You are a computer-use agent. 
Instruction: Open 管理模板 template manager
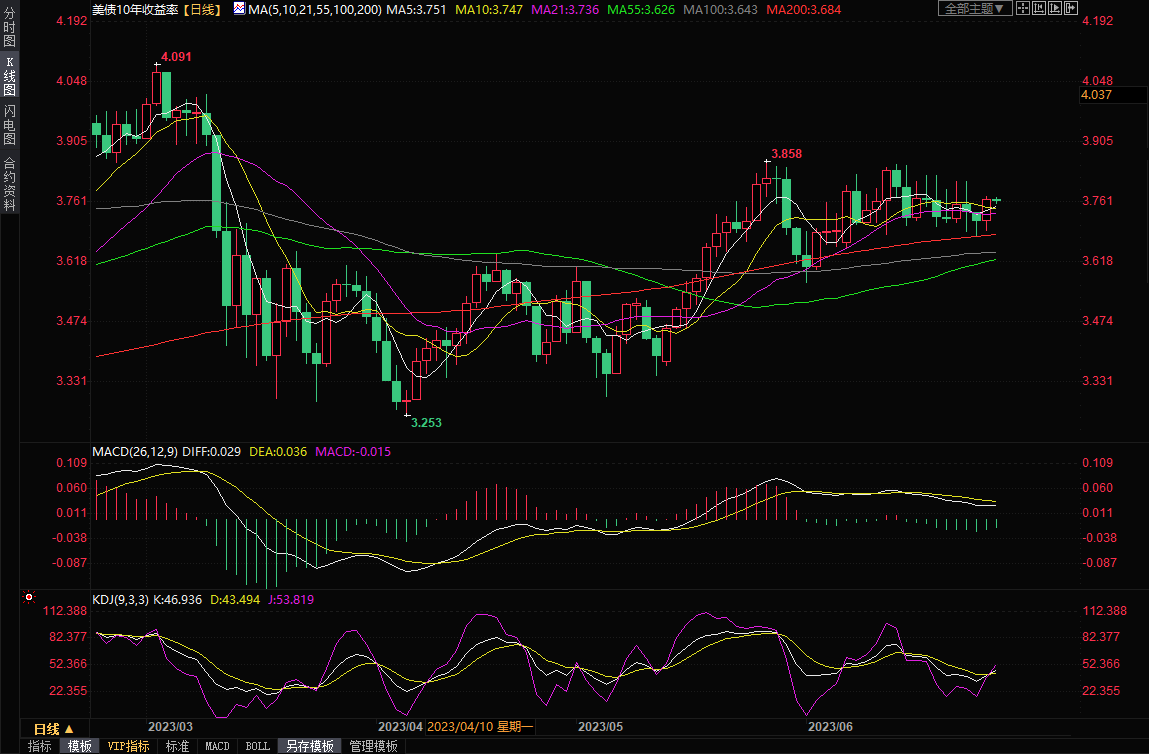click(373, 746)
